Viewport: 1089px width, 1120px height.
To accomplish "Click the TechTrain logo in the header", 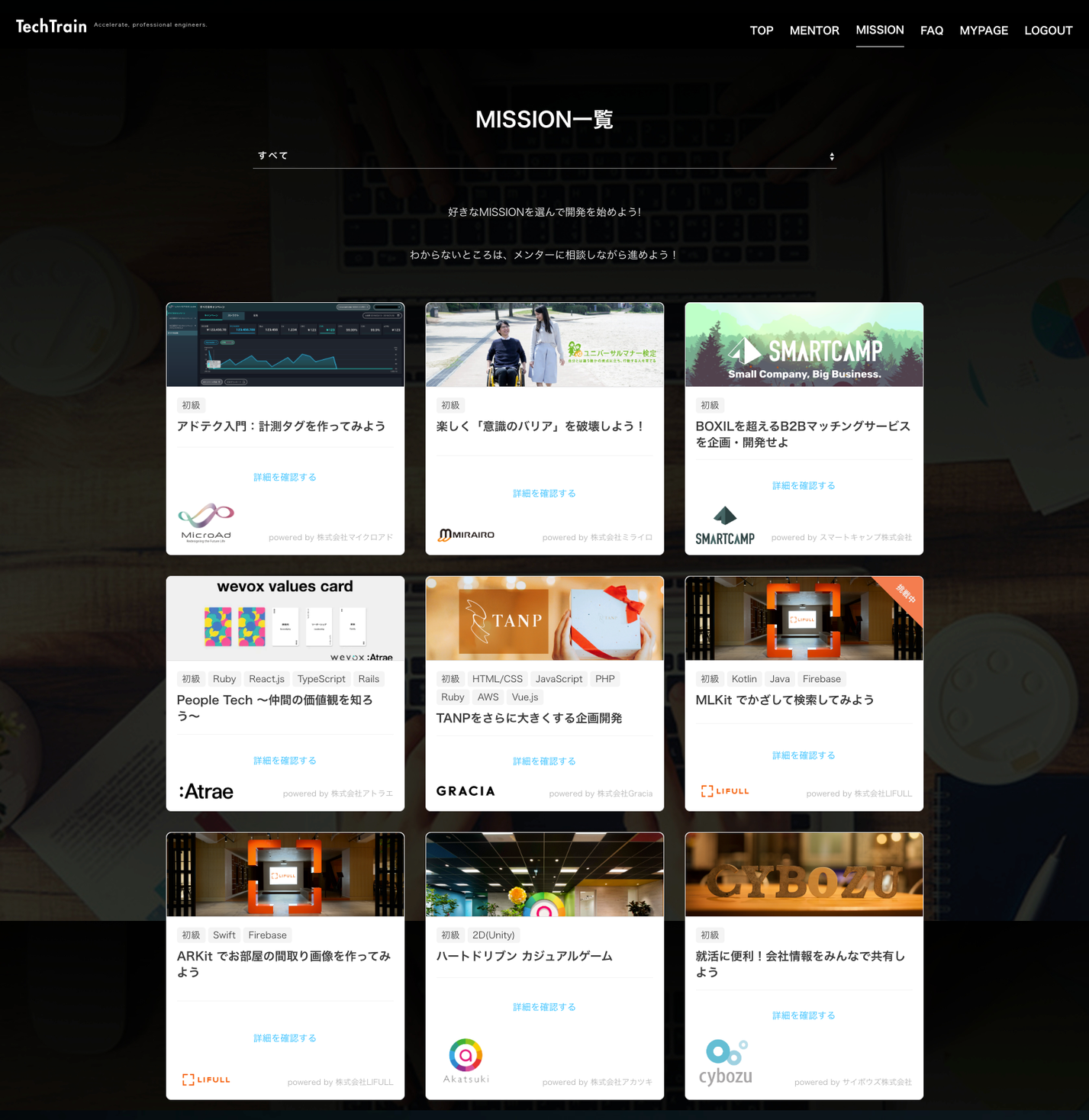I will [x=50, y=24].
